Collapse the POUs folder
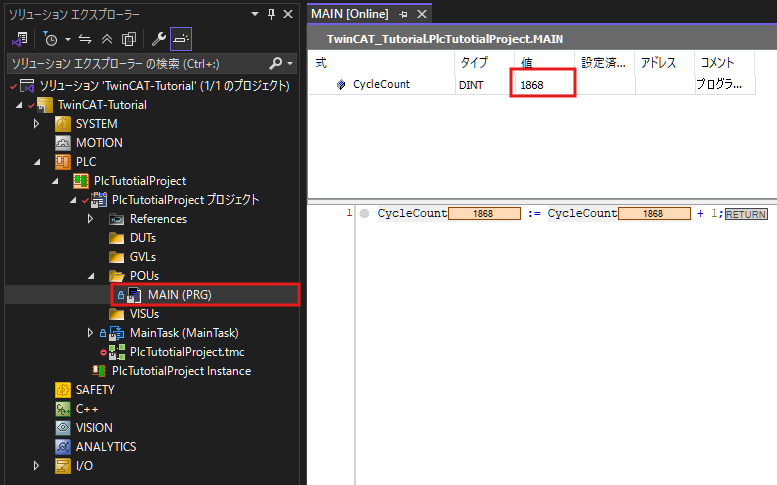Image resolution: width=777 pixels, height=485 pixels. coord(91,276)
